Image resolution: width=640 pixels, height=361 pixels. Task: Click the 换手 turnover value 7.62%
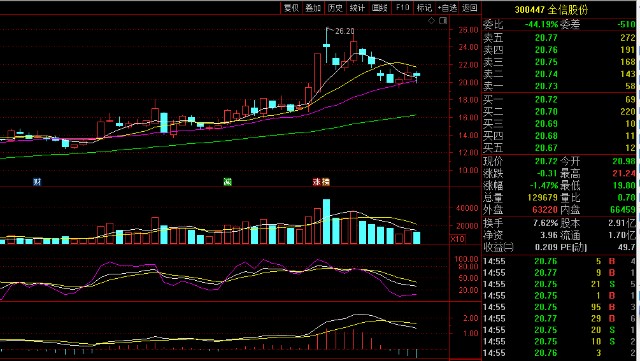[x=546, y=223]
